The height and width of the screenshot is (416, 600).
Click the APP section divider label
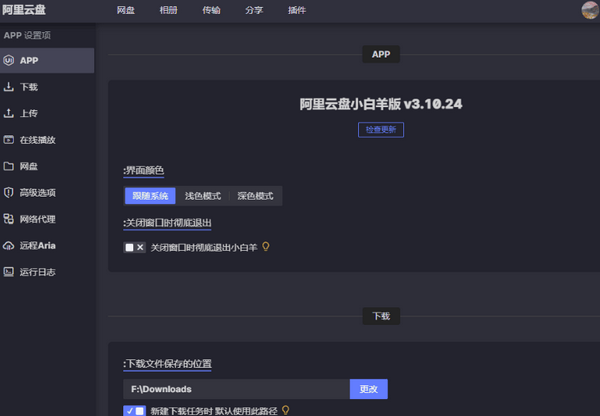(x=381, y=54)
